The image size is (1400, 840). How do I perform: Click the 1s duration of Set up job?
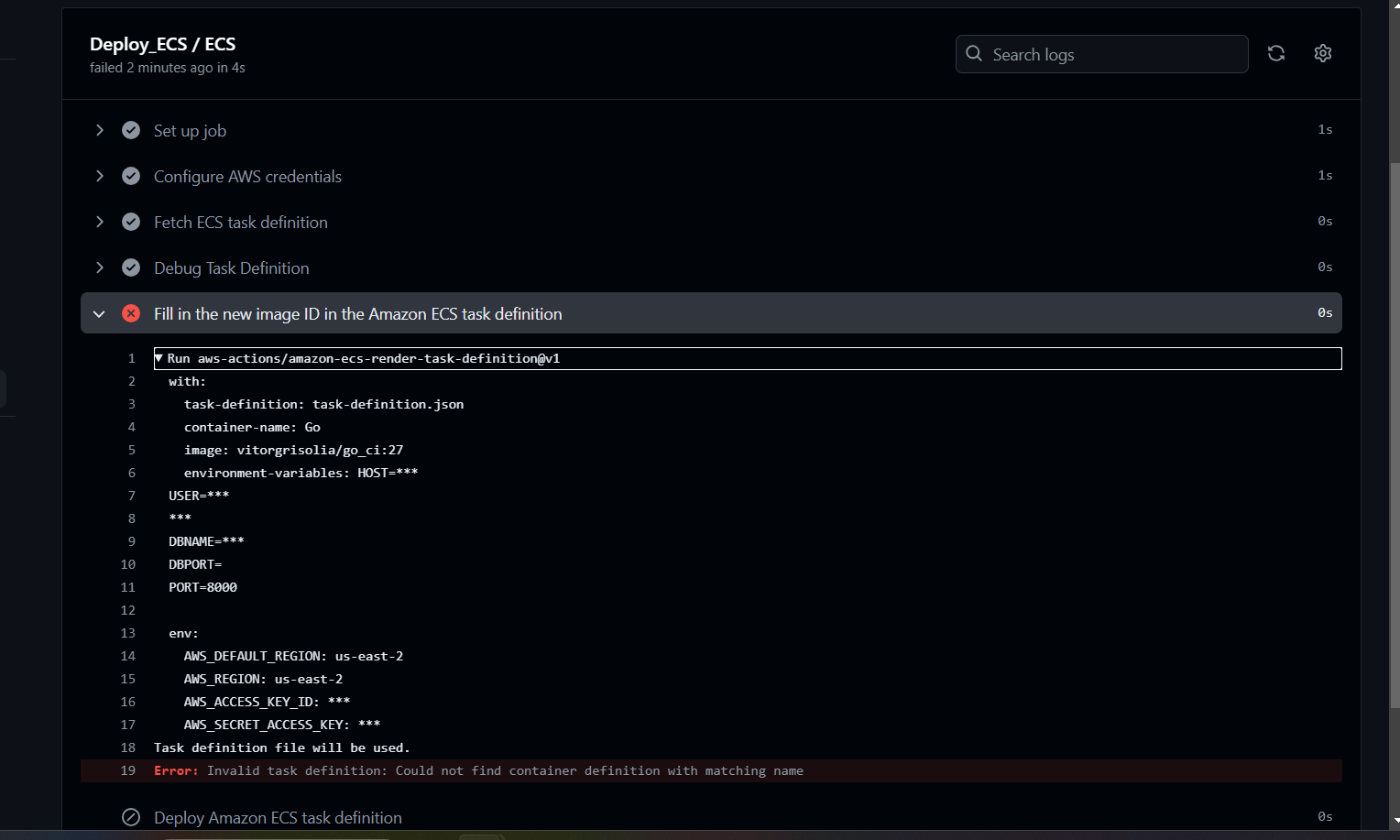(1325, 129)
